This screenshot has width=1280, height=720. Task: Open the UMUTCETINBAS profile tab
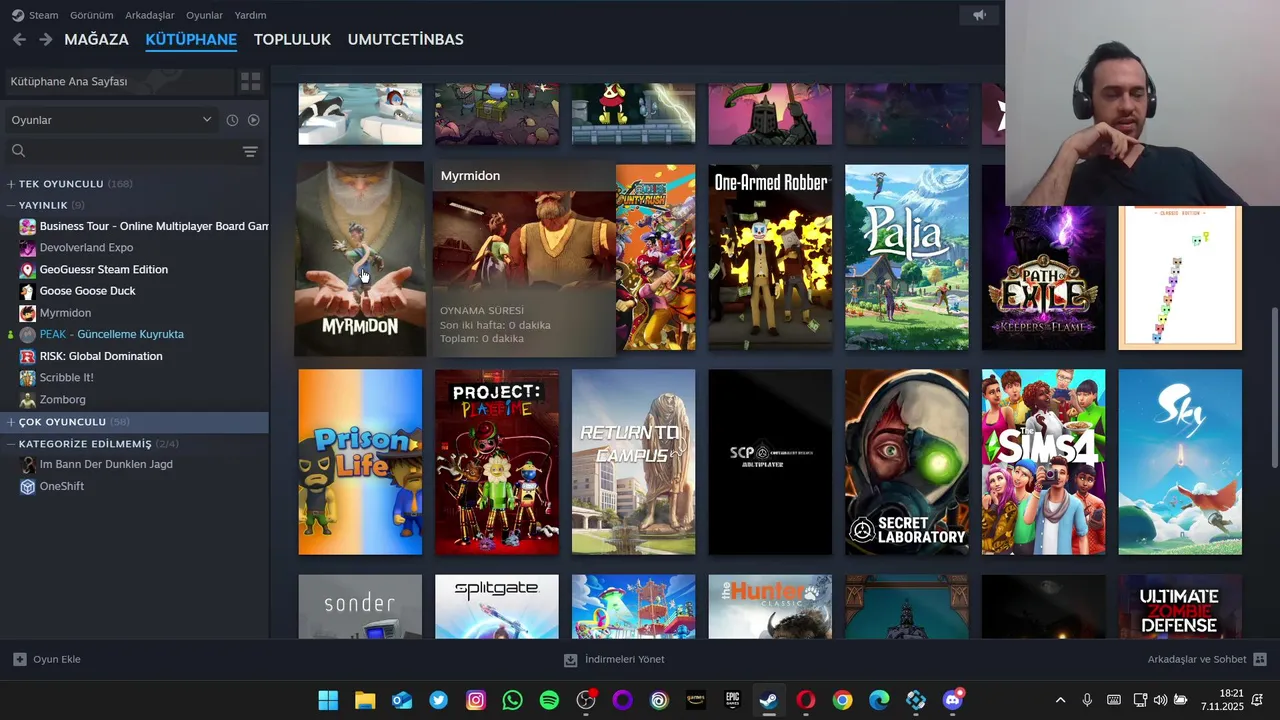point(405,40)
